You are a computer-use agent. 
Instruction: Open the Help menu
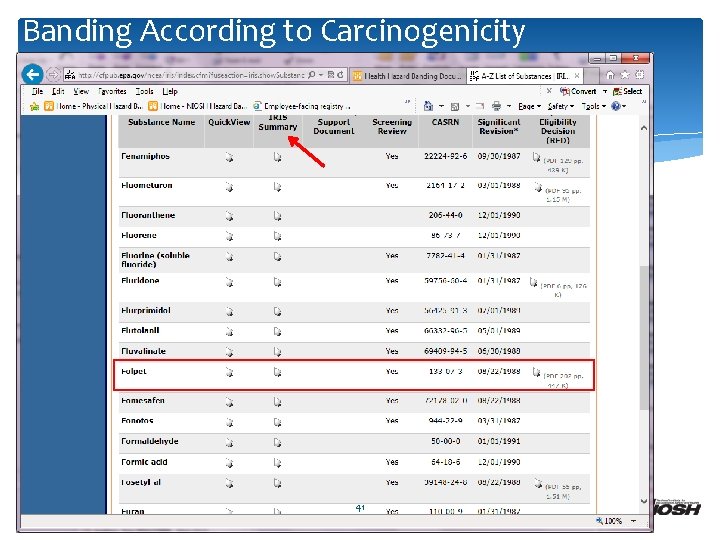[x=170, y=91]
